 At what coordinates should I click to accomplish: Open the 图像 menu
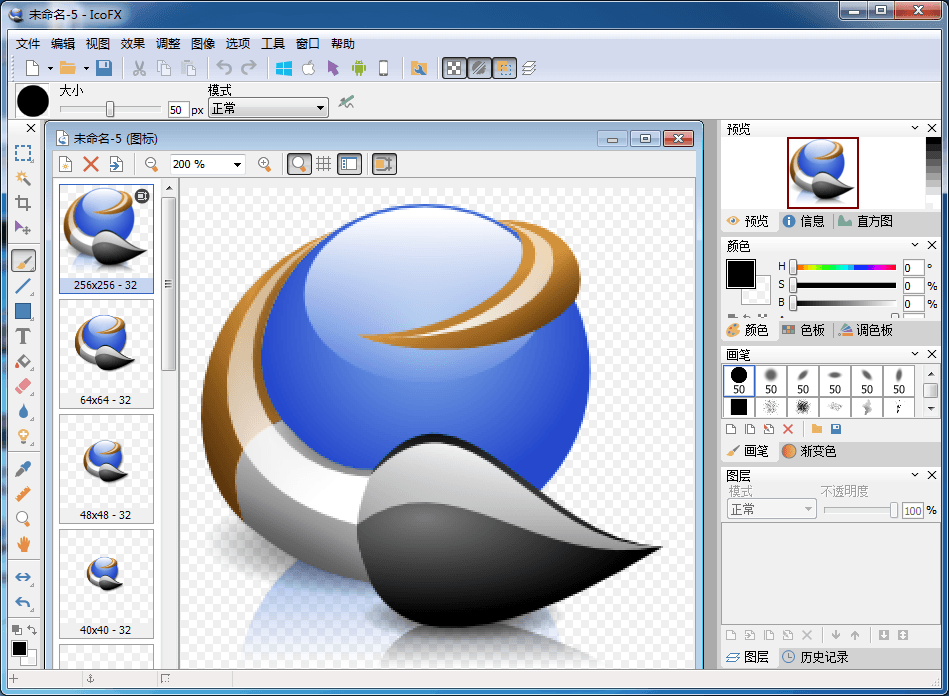[203, 44]
